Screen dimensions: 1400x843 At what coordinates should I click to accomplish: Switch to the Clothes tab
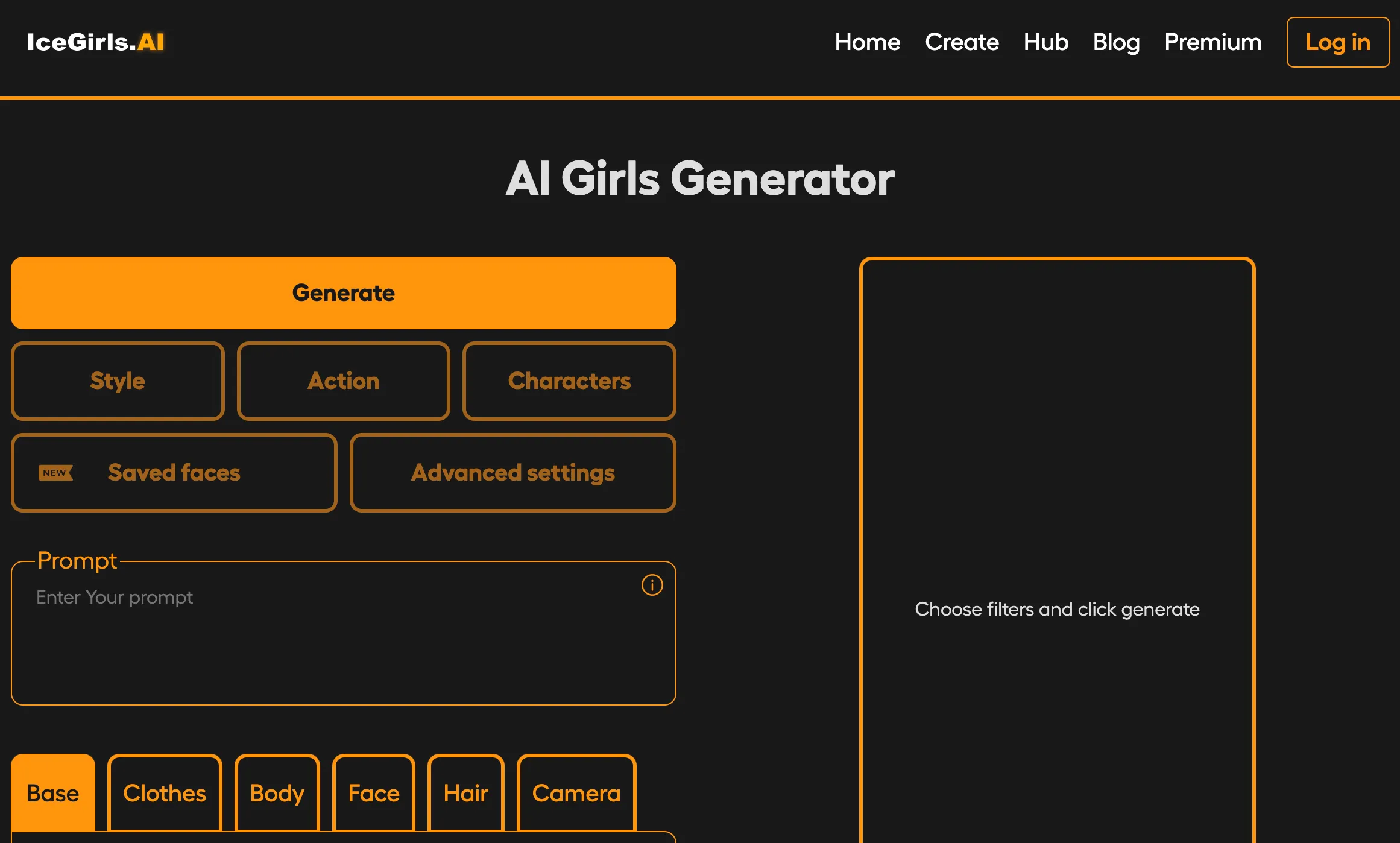pos(165,793)
